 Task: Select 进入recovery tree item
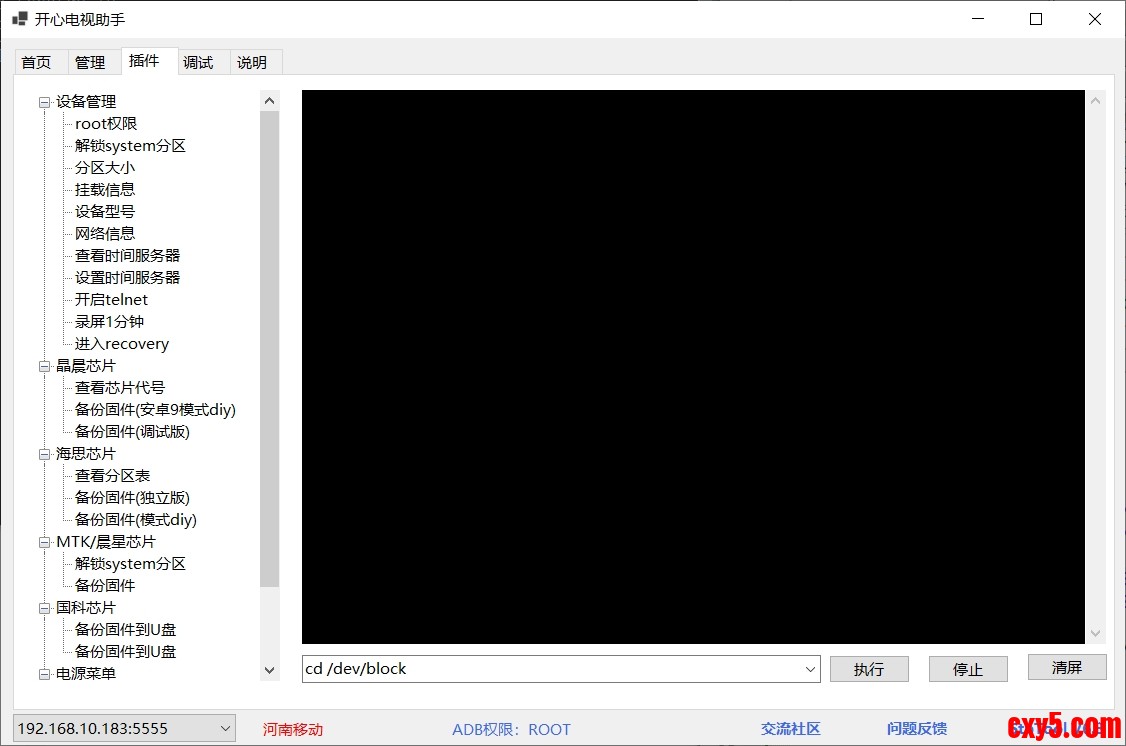(122, 344)
